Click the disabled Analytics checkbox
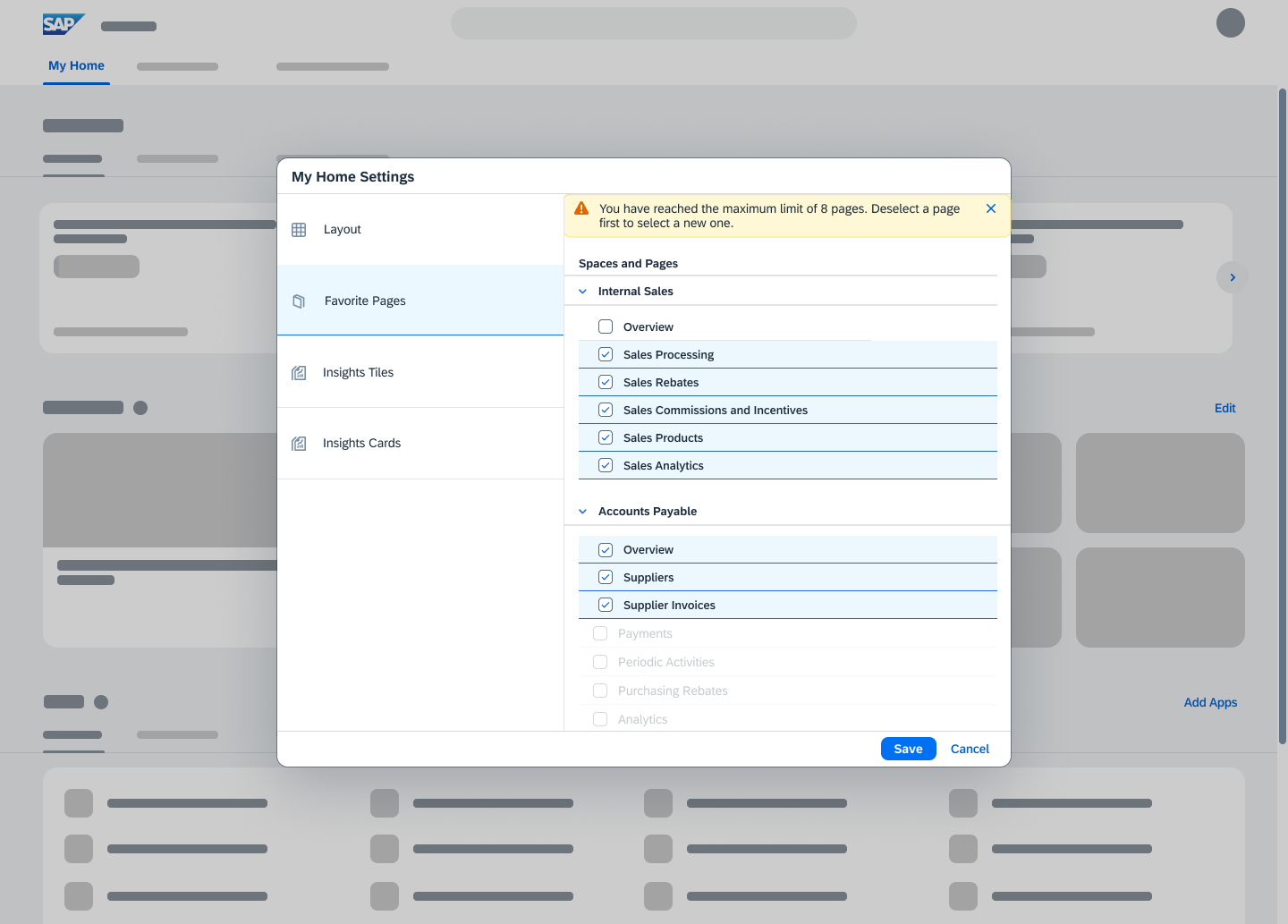Screen dimensions: 1288x924 coord(600,719)
